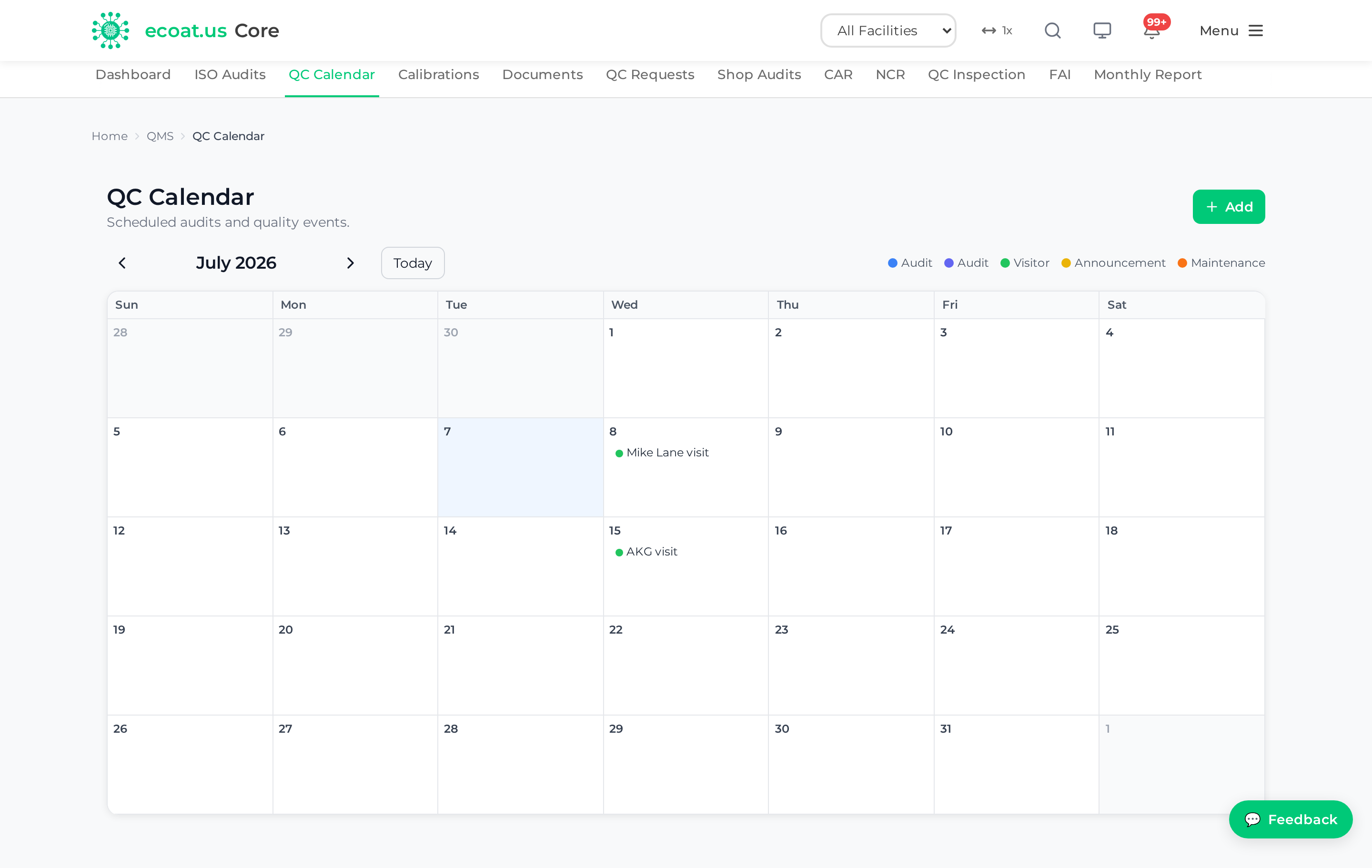Screen dimensions: 1372x868
Task: Select the July 16 day cell
Action: coord(851,566)
